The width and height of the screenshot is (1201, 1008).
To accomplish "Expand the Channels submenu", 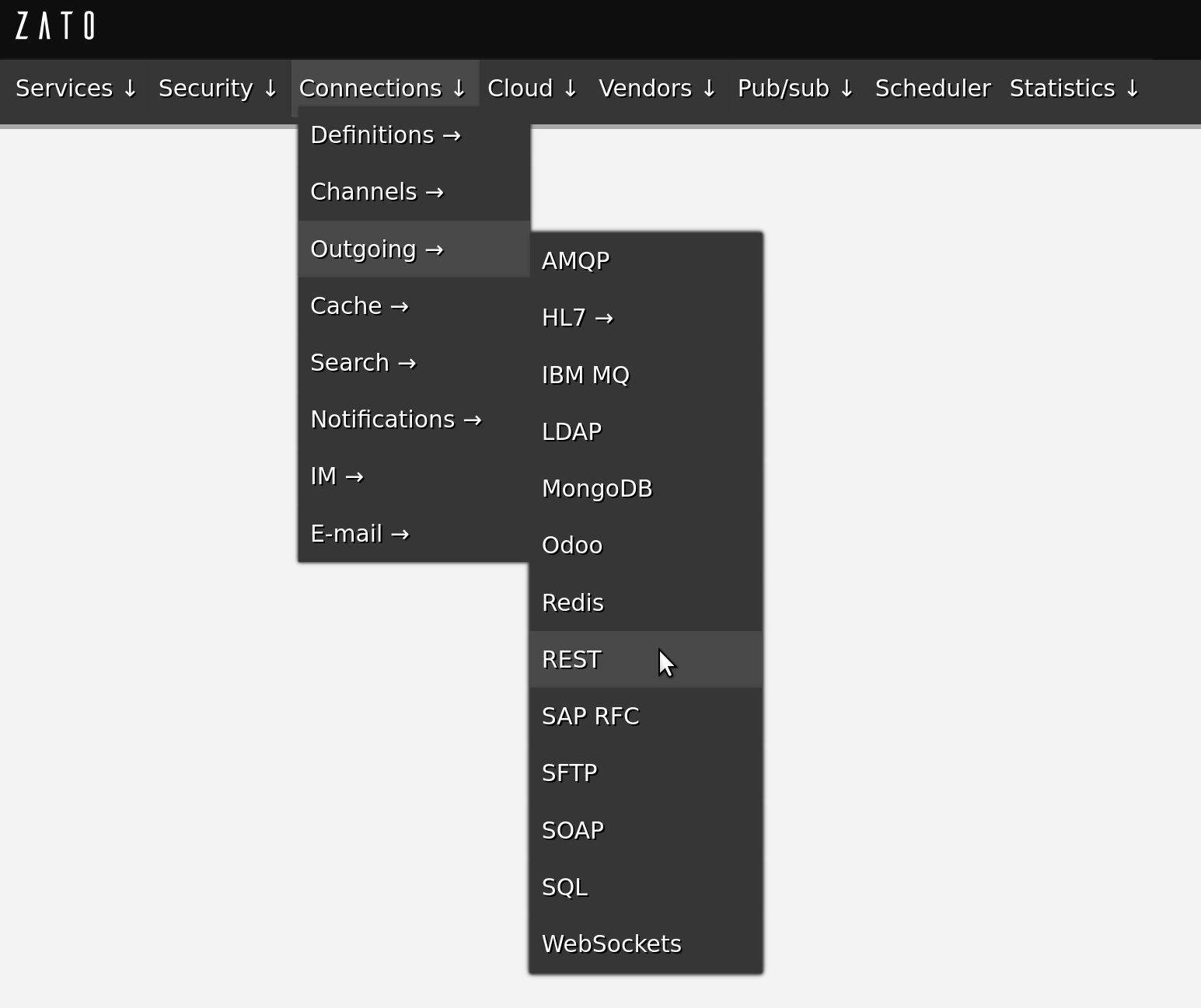I will tap(377, 192).
